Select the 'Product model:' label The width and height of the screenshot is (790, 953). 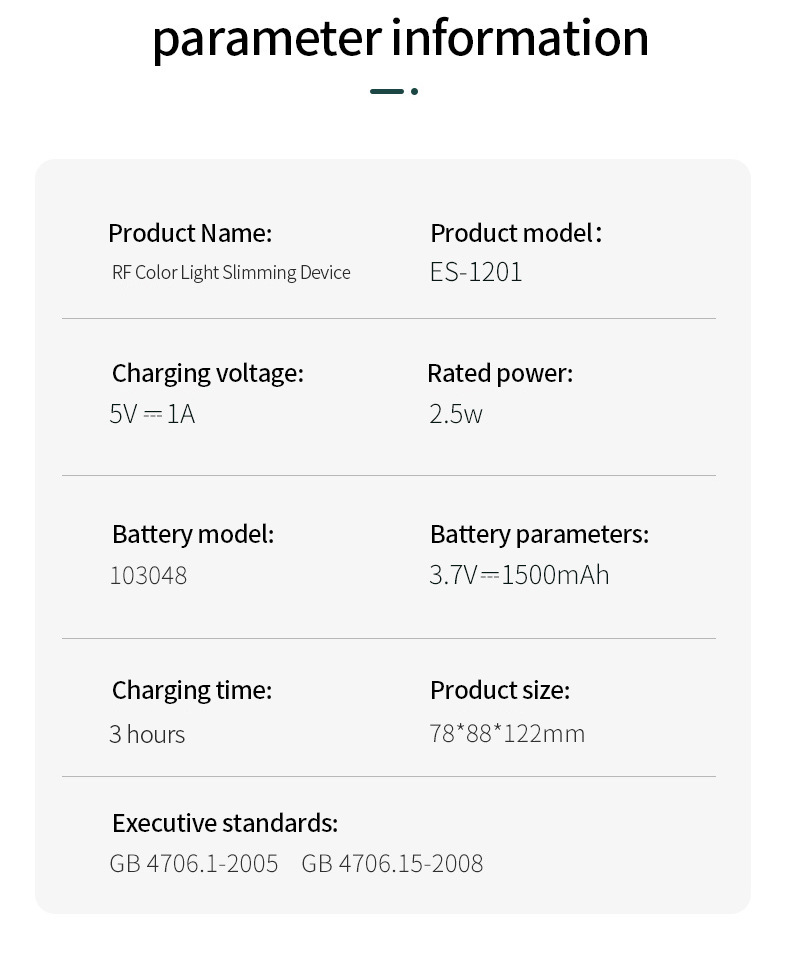tap(516, 233)
